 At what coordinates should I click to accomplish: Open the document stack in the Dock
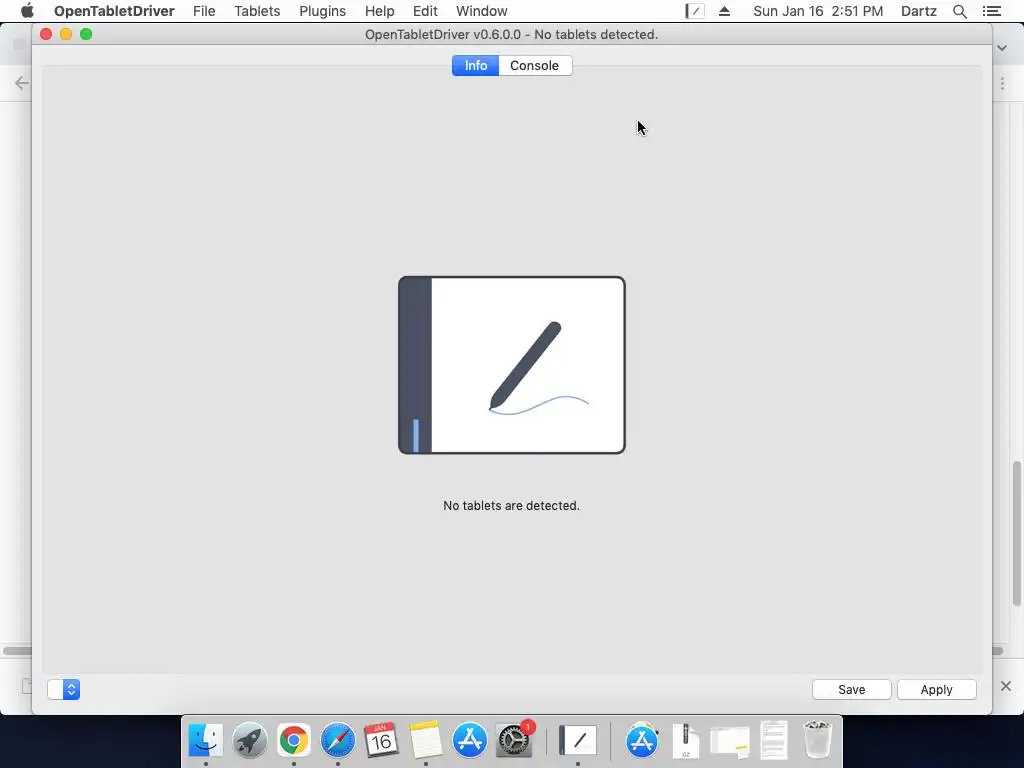pos(774,740)
